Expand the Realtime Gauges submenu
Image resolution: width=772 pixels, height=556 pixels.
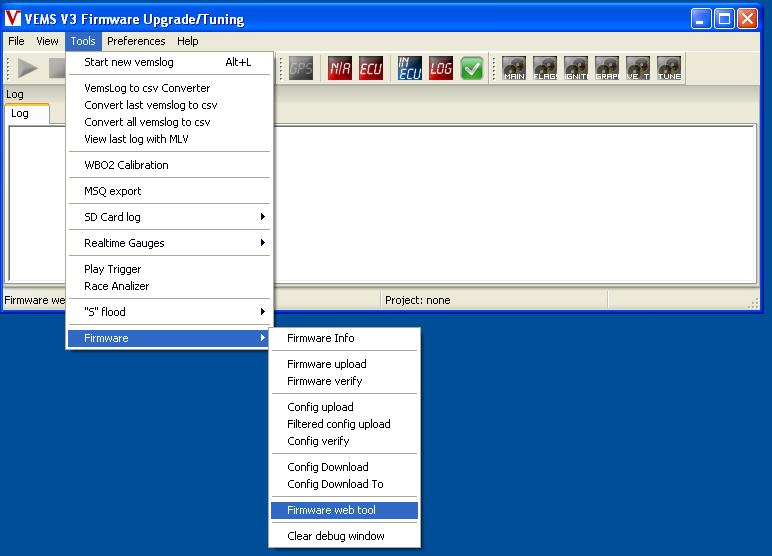[x=169, y=243]
